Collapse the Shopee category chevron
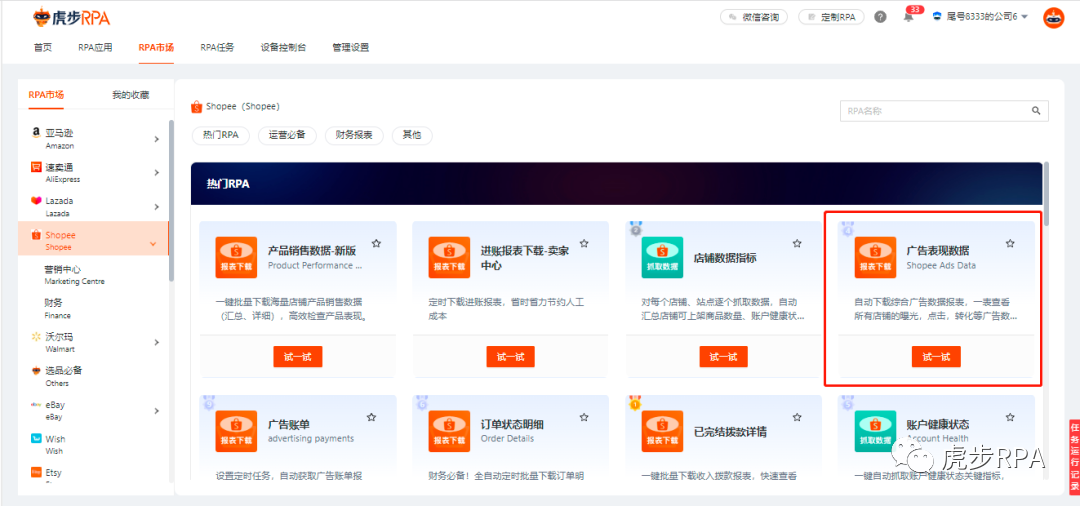Image resolution: width=1080 pixels, height=506 pixels. (153, 244)
